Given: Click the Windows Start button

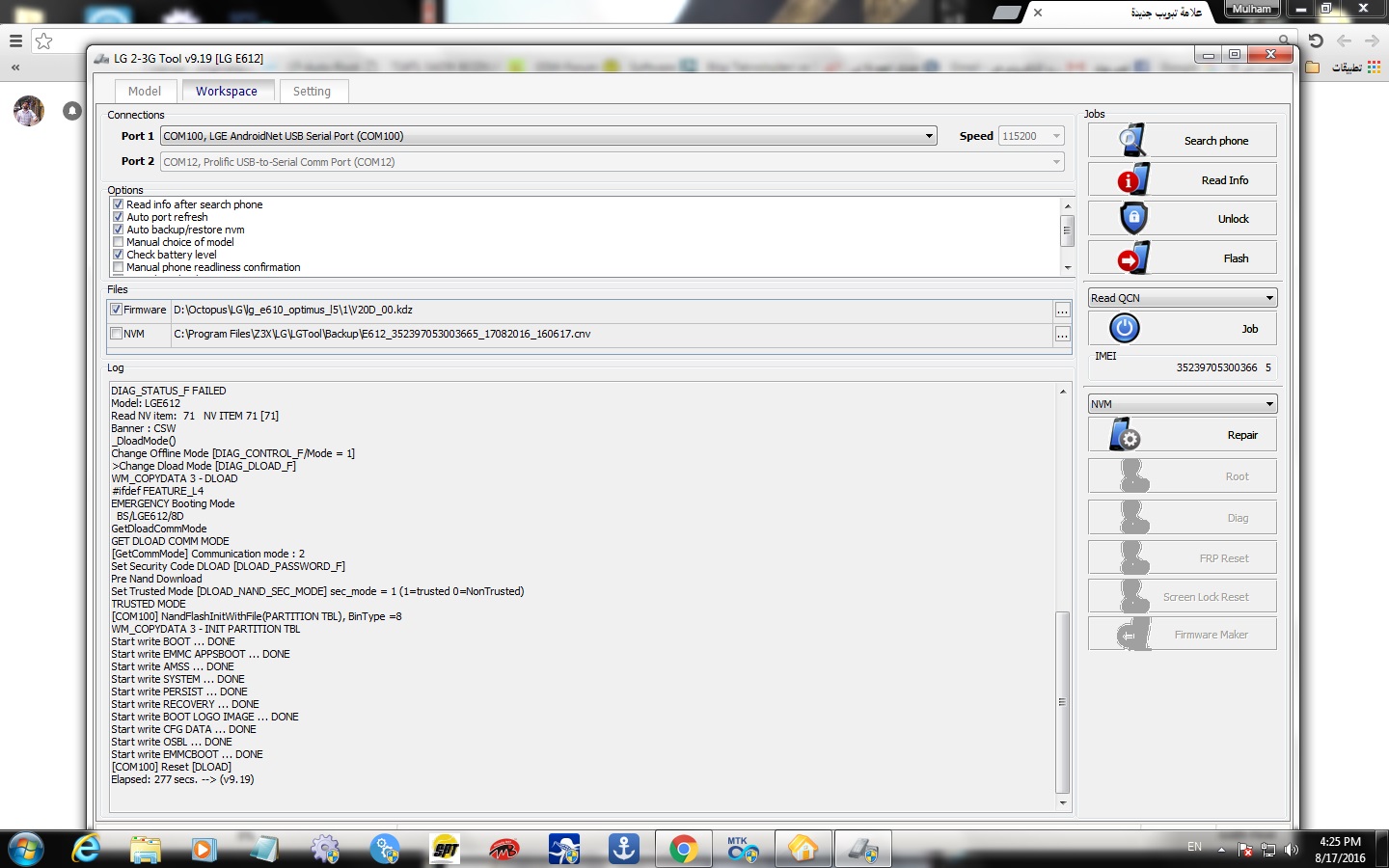Looking at the screenshot, I should click(x=26, y=849).
